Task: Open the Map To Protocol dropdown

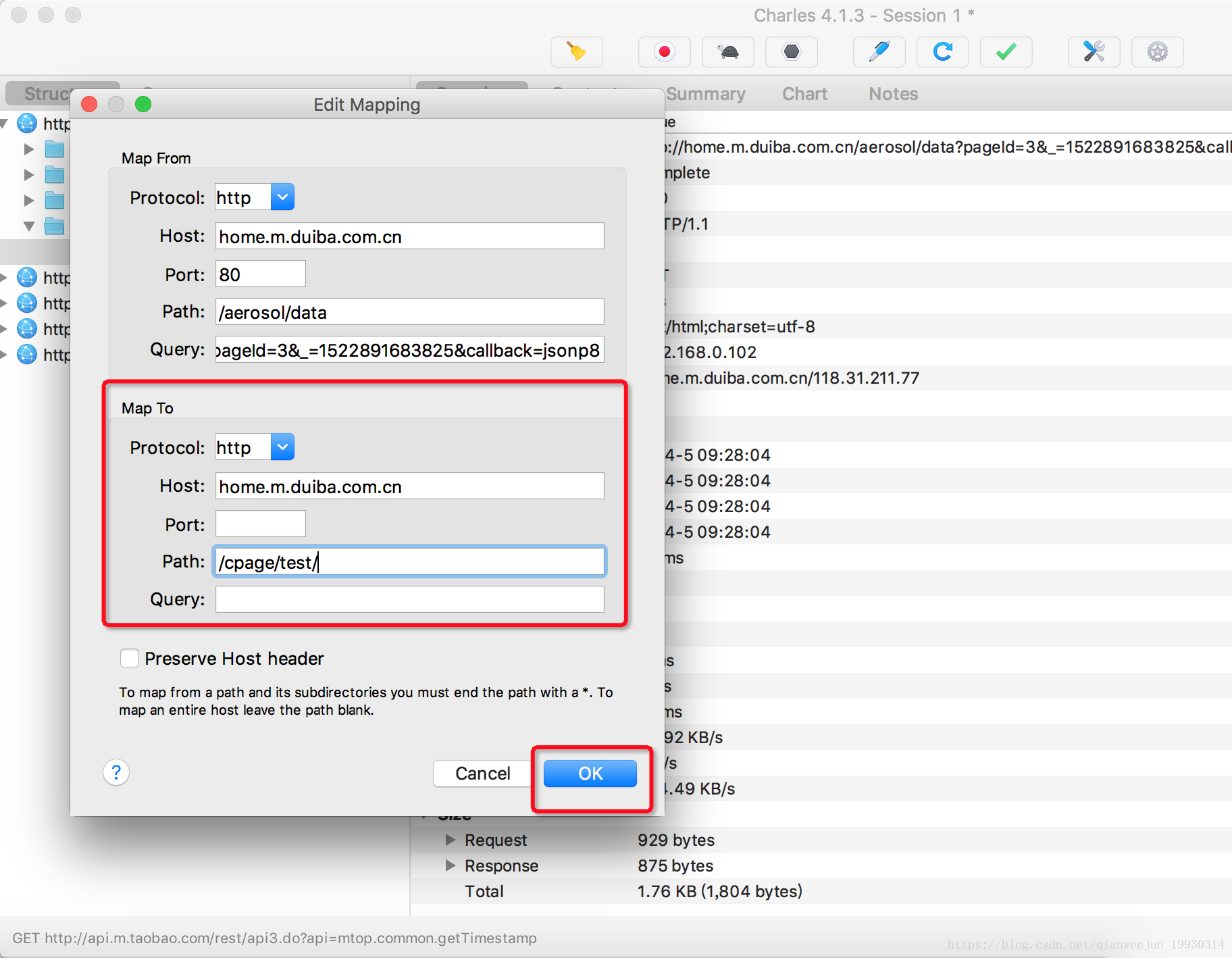Action: point(282,447)
